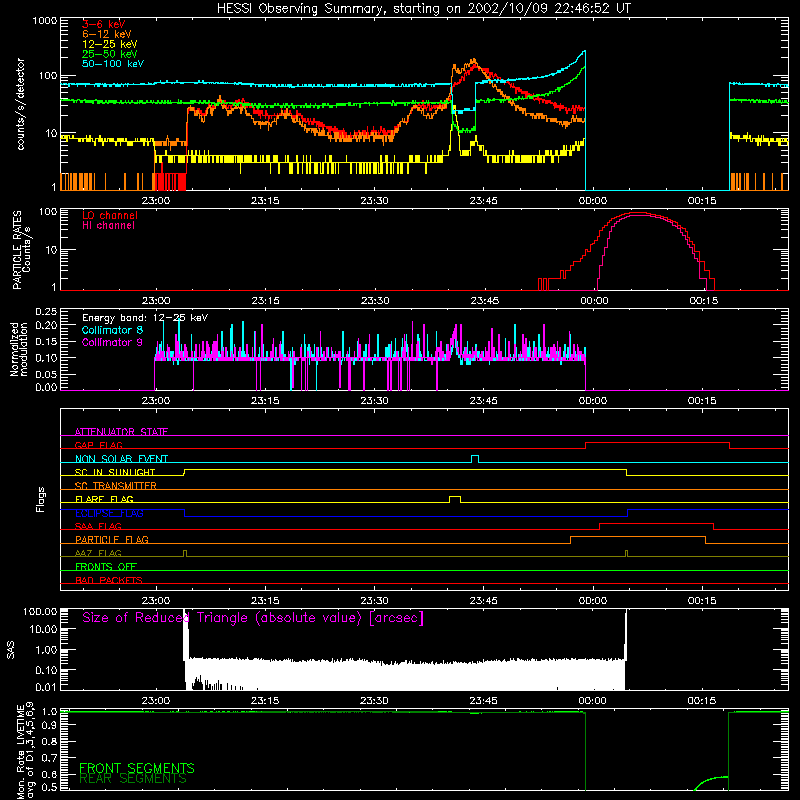This screenshot has height=800, width=800.
Task: Click the 100.00 value on the SAS axis
Action: pos(40,611)
